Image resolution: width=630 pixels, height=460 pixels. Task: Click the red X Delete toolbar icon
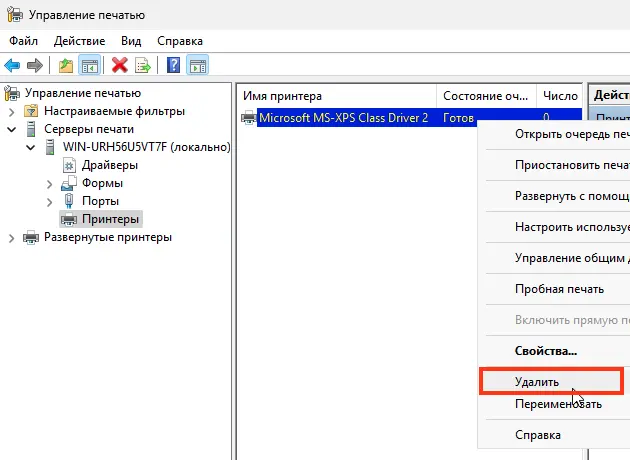(x=119, y=65)
